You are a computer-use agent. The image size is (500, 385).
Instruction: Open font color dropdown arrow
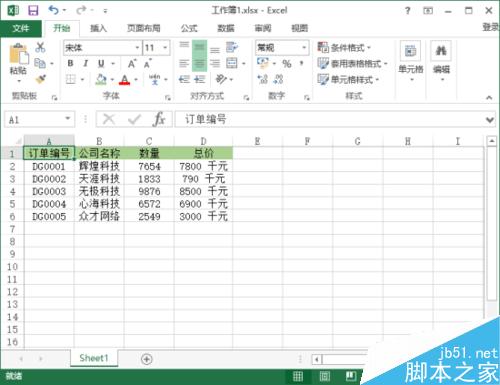pos(136,80)
